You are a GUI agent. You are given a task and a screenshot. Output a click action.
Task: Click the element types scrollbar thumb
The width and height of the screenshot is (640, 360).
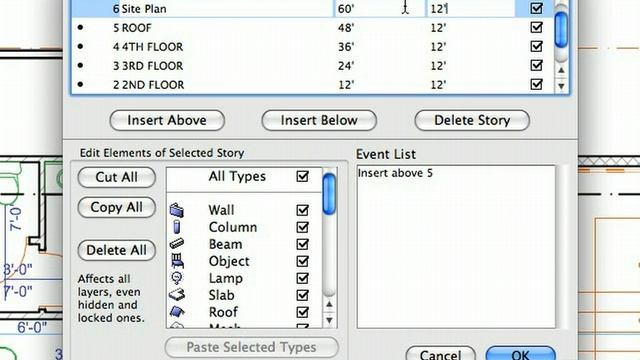(329, 193)
